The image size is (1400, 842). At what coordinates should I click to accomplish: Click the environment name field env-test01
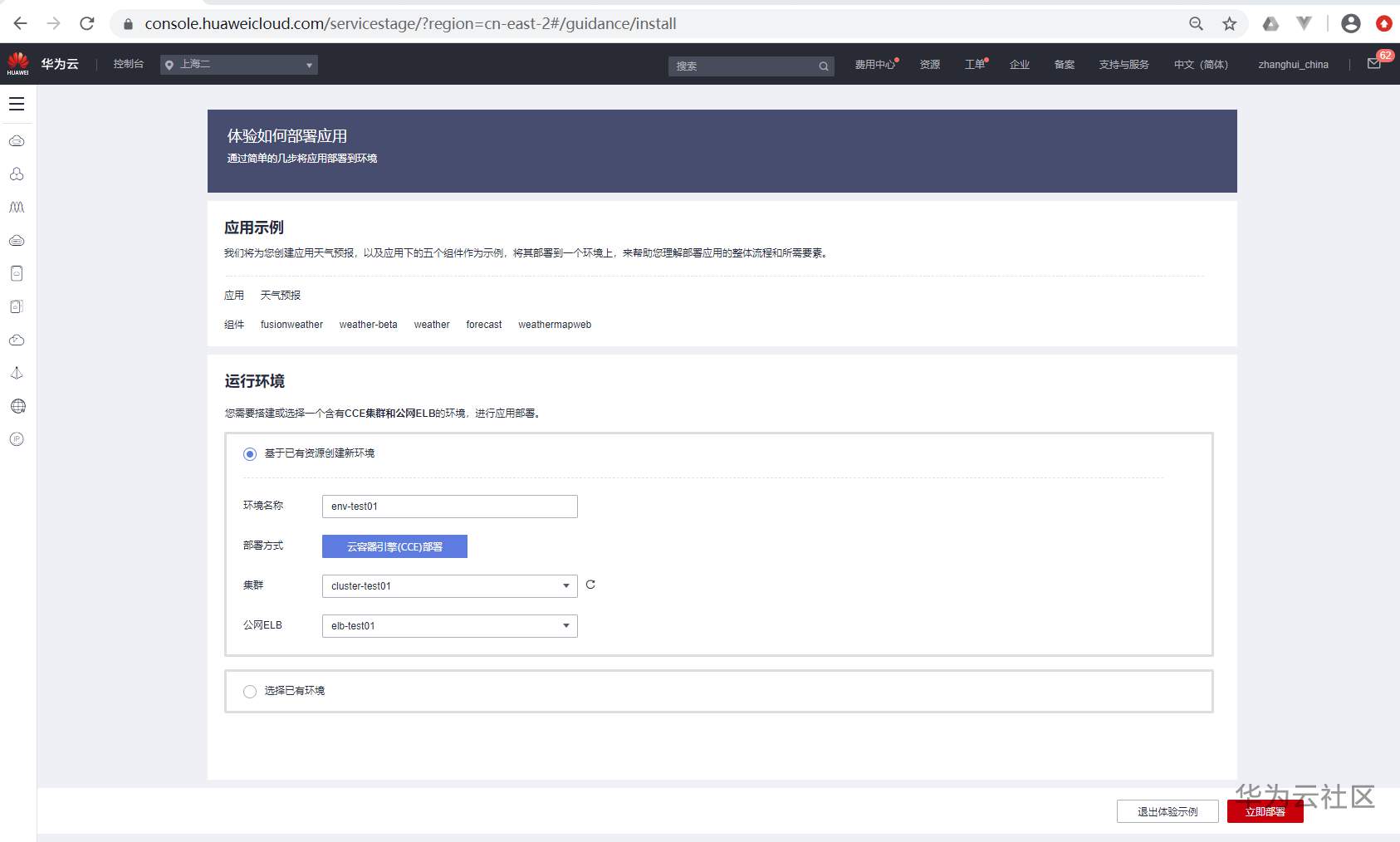point(450,507)
